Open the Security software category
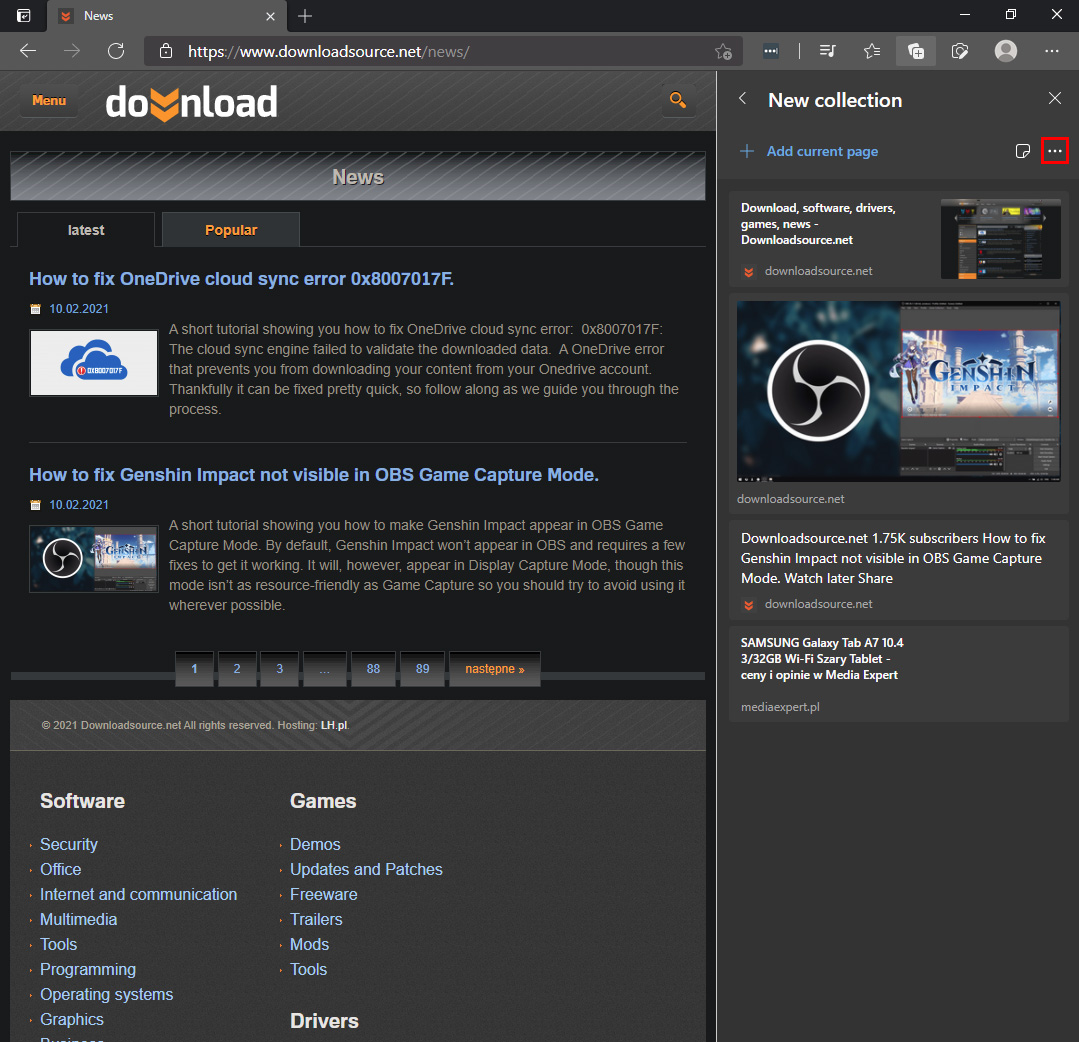 (69, 844)
